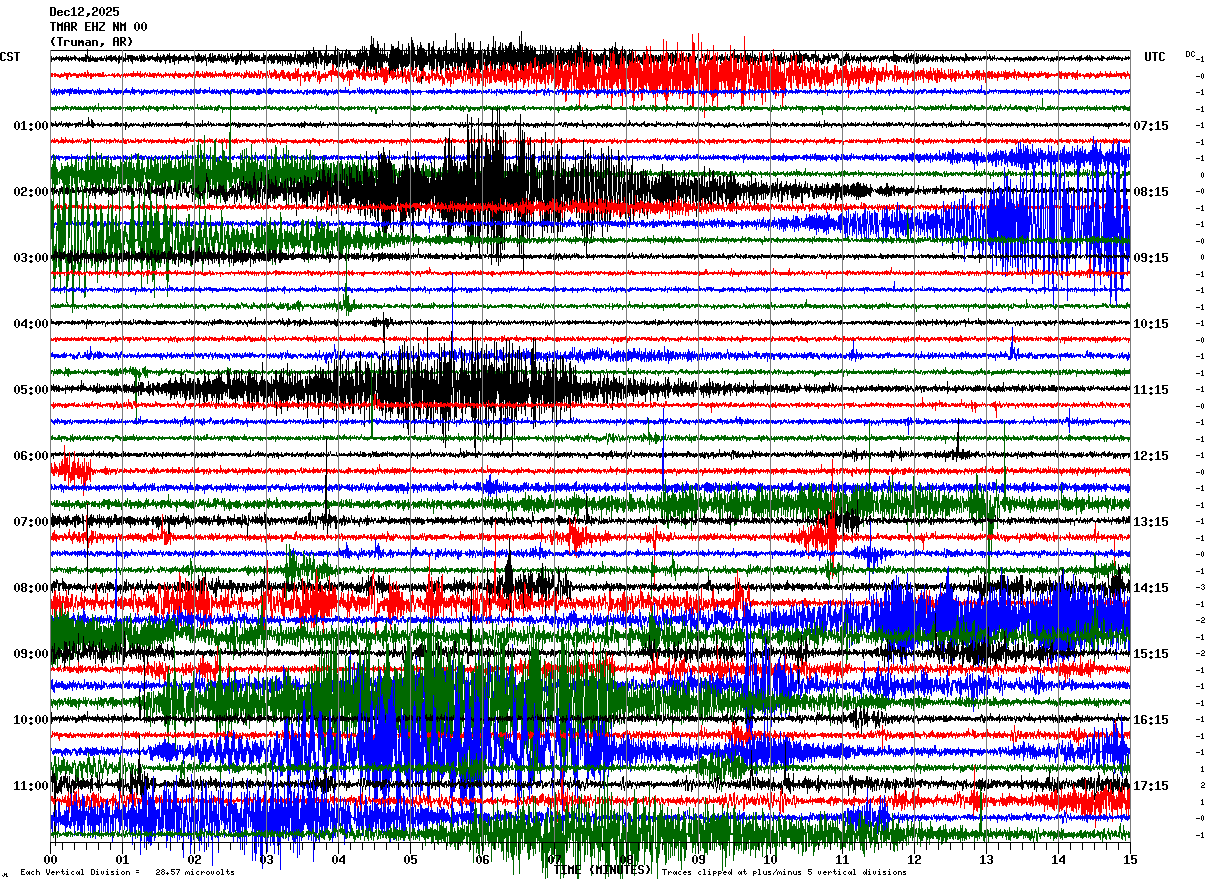This screenshot has width=1210, height=886.
Task: Click the 07:15 UTC time label
Action: 1151,126
